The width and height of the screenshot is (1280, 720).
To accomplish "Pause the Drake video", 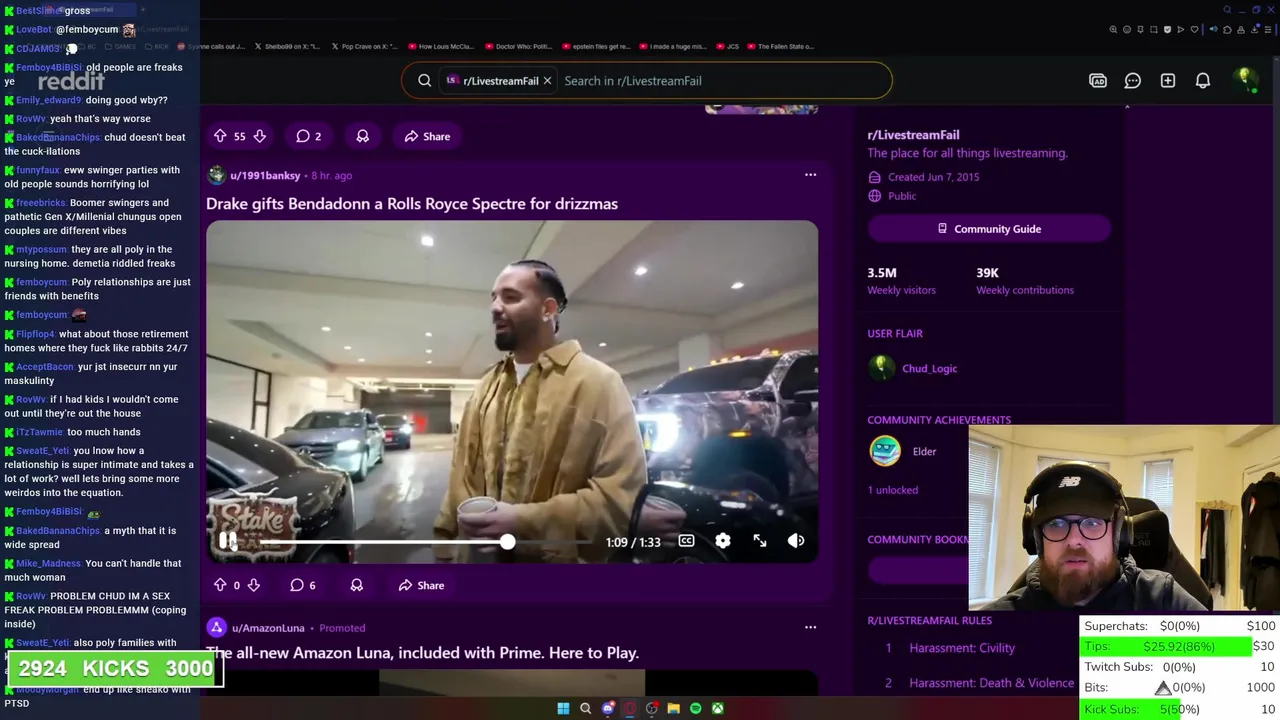I will 228,541.
